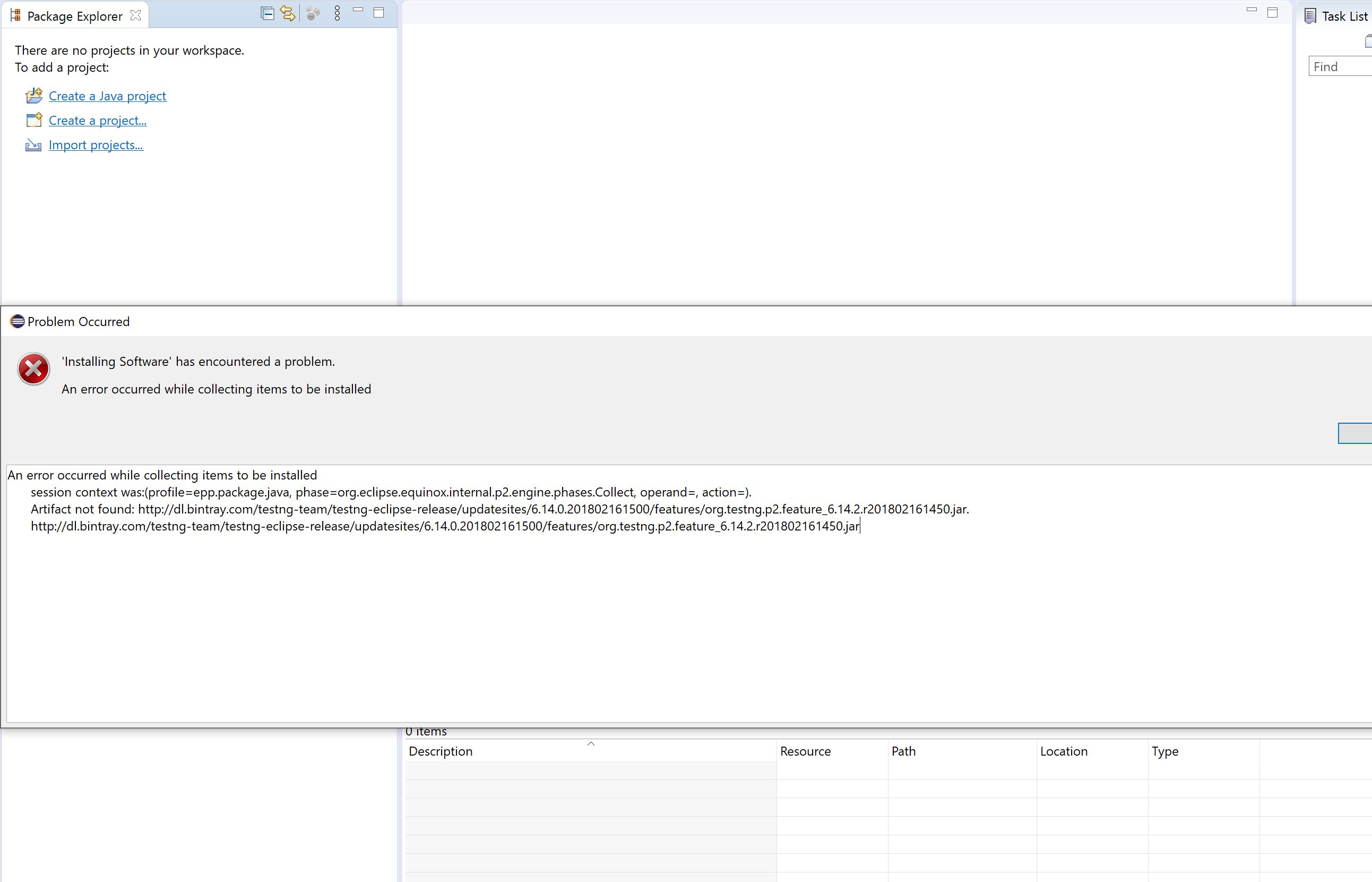
Task: Open Package Explorer View Menu (three dots)
Action: 337,13
